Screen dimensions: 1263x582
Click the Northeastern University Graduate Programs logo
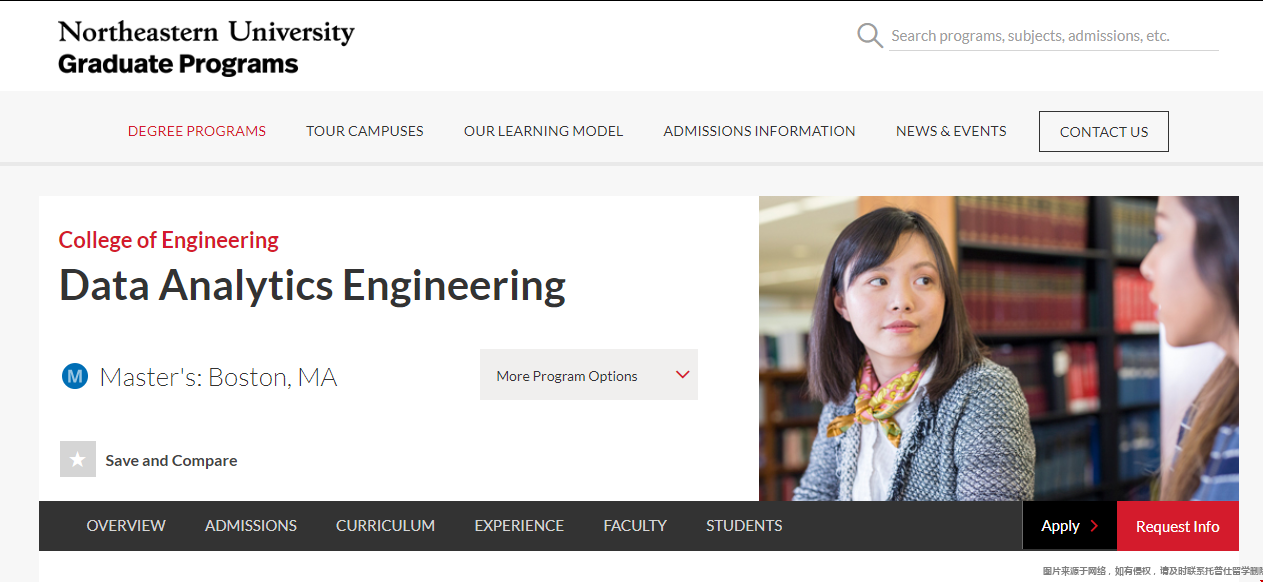tap(206, 47)
